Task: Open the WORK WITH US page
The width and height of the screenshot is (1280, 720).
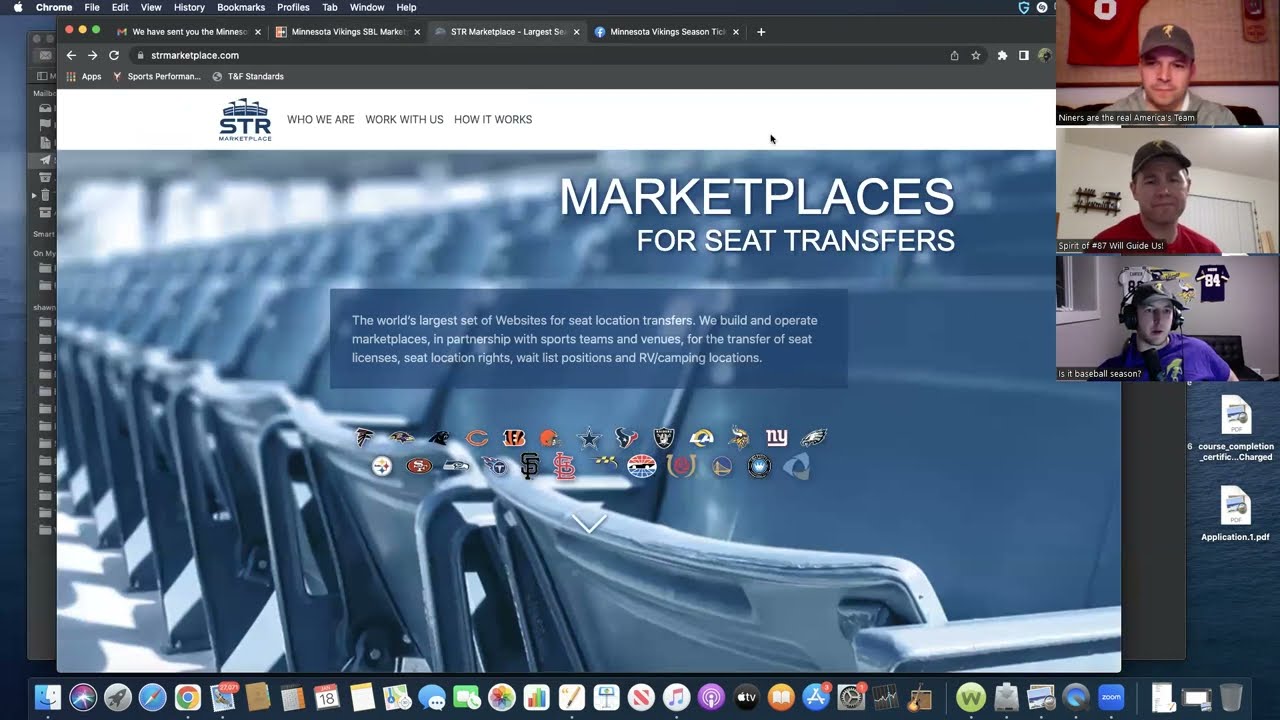Action: coord(404,119)
